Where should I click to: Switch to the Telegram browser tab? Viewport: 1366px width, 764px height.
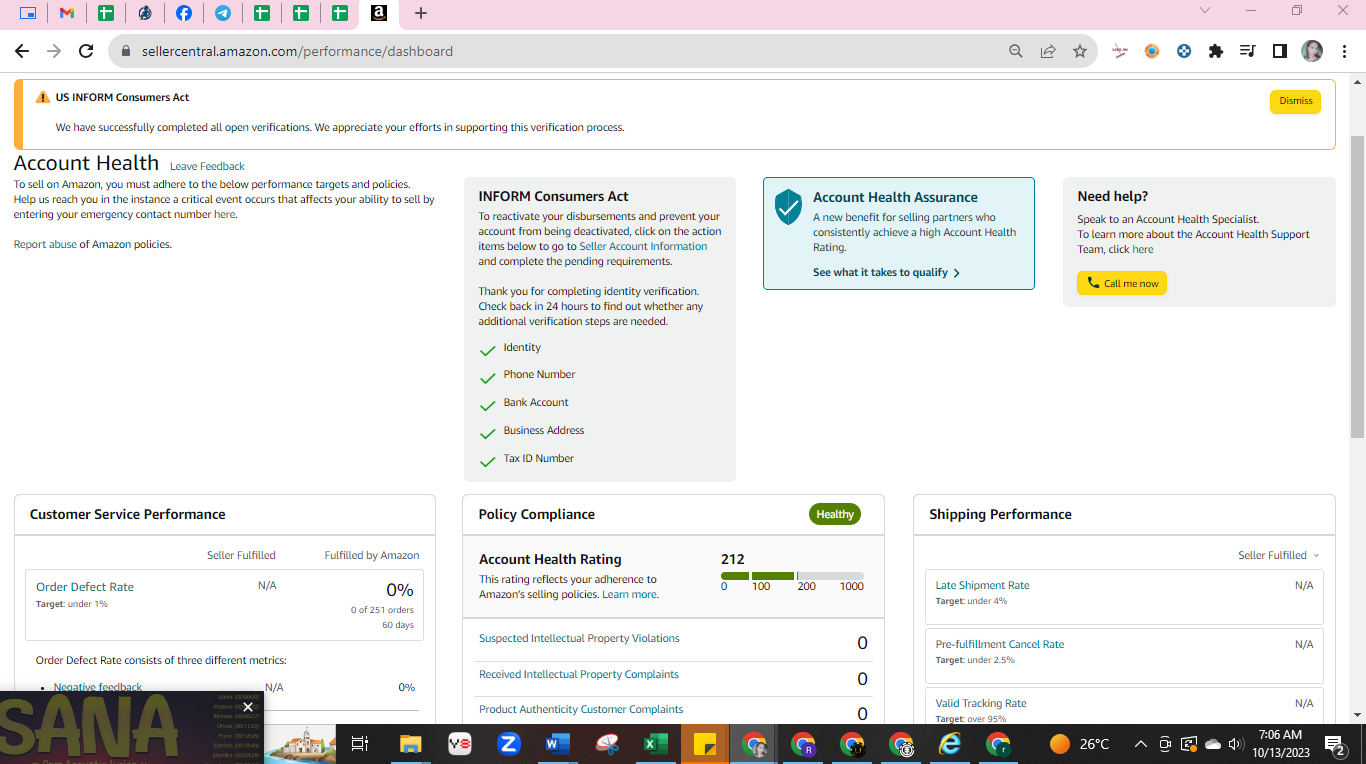[x=223, y=13]
